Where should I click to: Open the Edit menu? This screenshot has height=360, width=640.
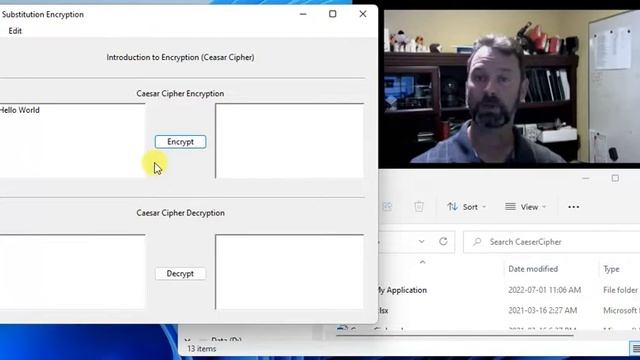click(15, 31)
